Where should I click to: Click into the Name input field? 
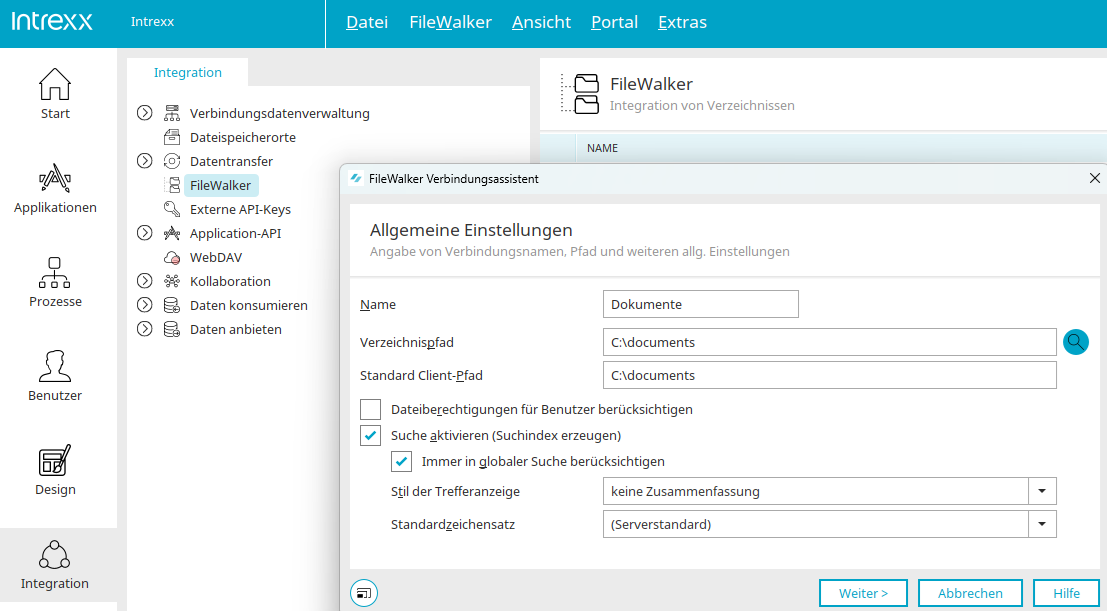701,304
